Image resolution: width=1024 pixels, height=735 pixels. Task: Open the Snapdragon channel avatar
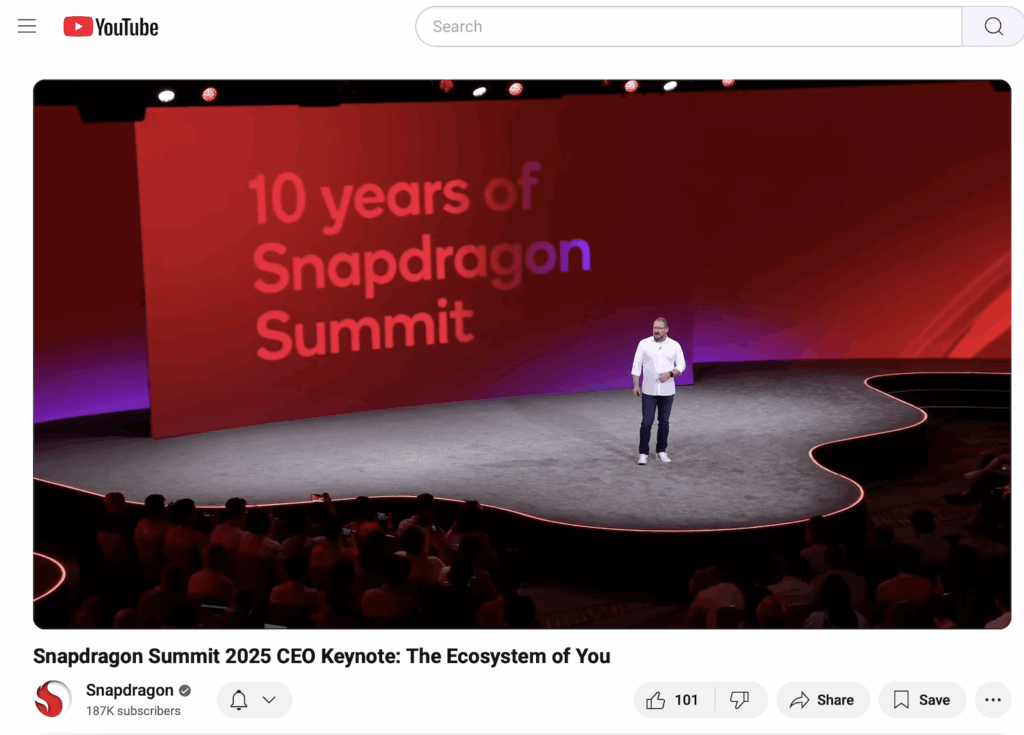coord(52,699)
